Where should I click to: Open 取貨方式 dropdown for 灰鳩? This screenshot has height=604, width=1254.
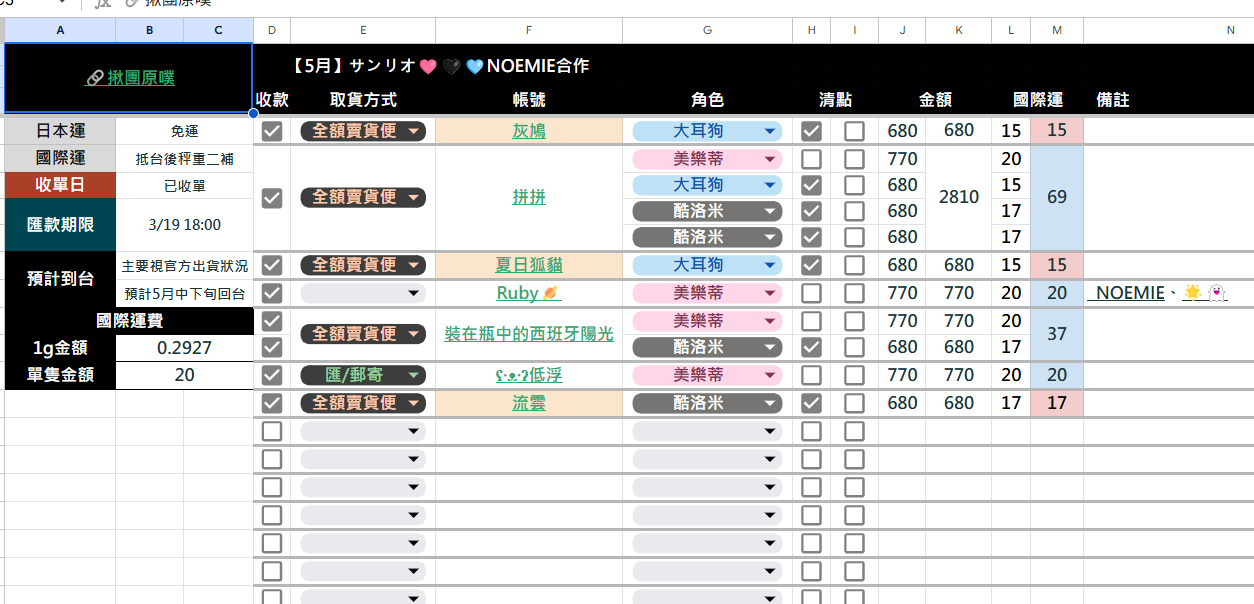pyautogui.click(x=363, y=130)
